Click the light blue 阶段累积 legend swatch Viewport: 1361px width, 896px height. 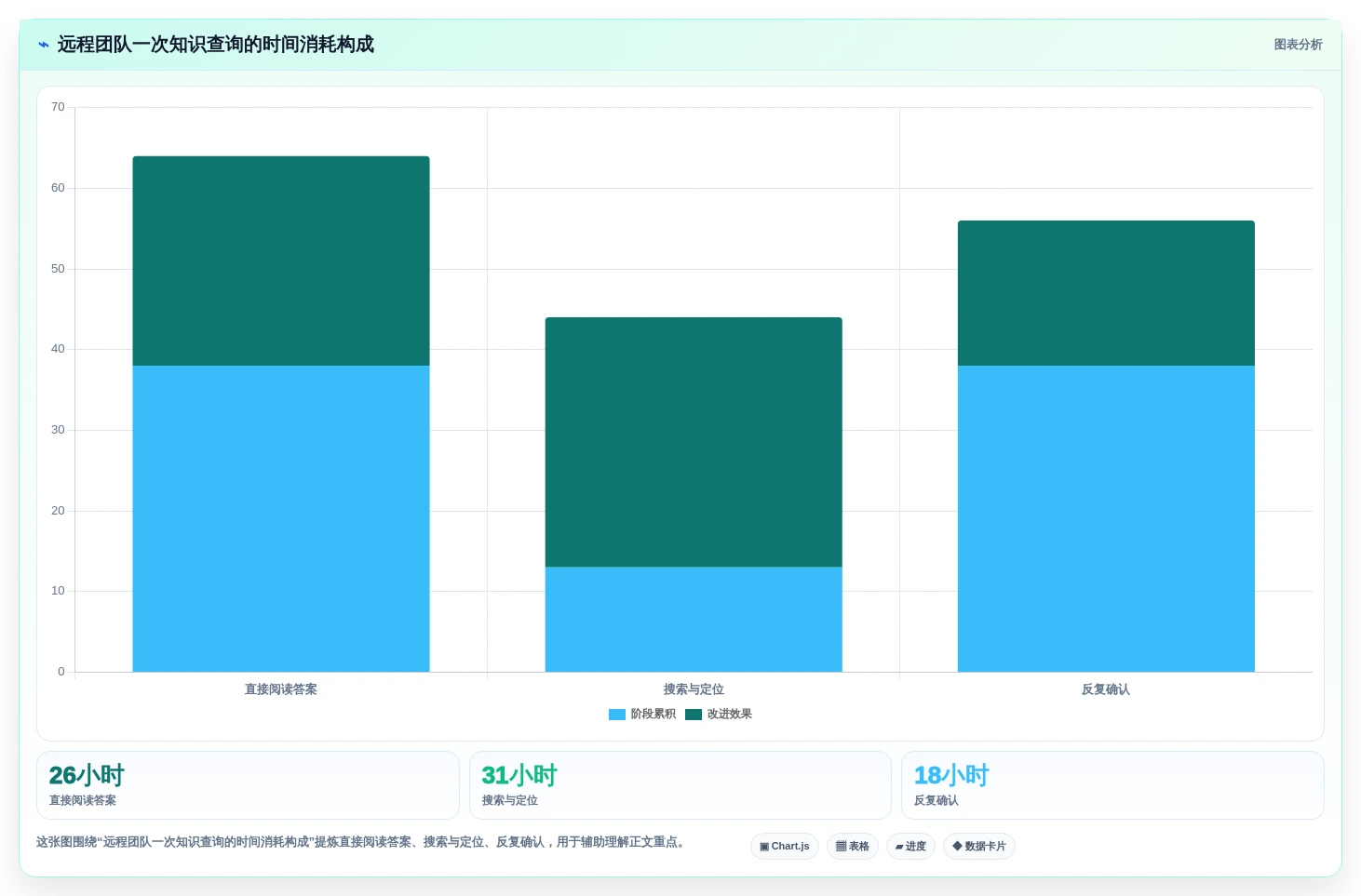pyautogui.click(x=617, y=715)
